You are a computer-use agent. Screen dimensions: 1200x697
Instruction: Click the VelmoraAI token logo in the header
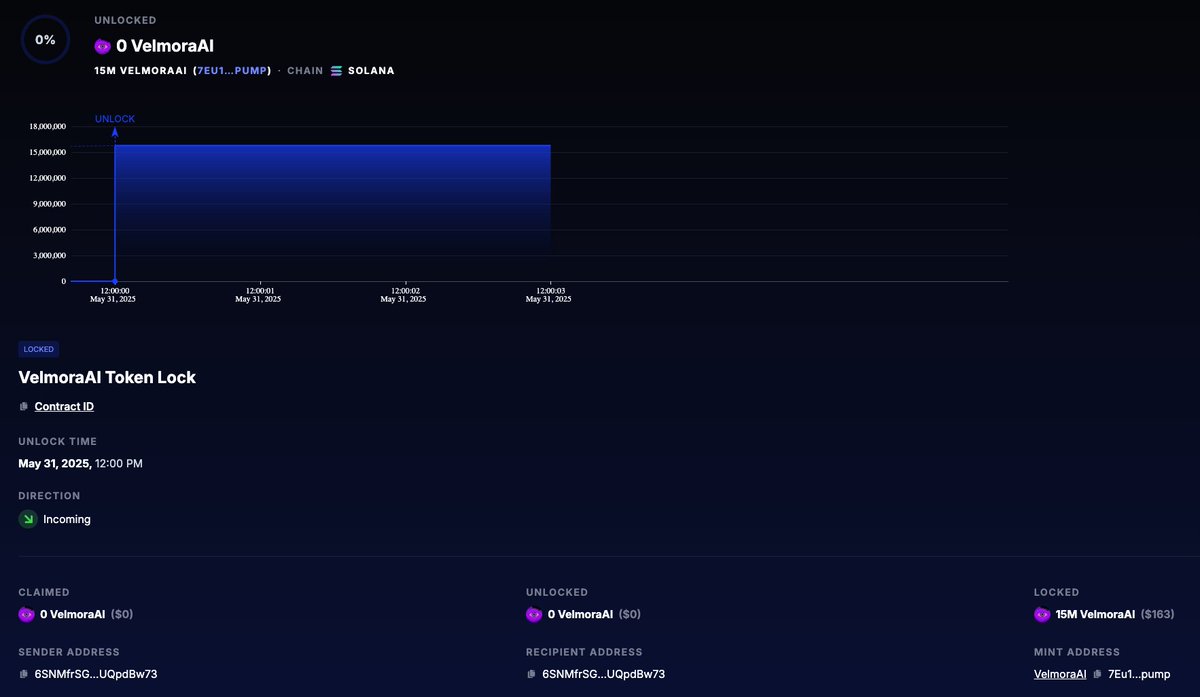(101, 45)
